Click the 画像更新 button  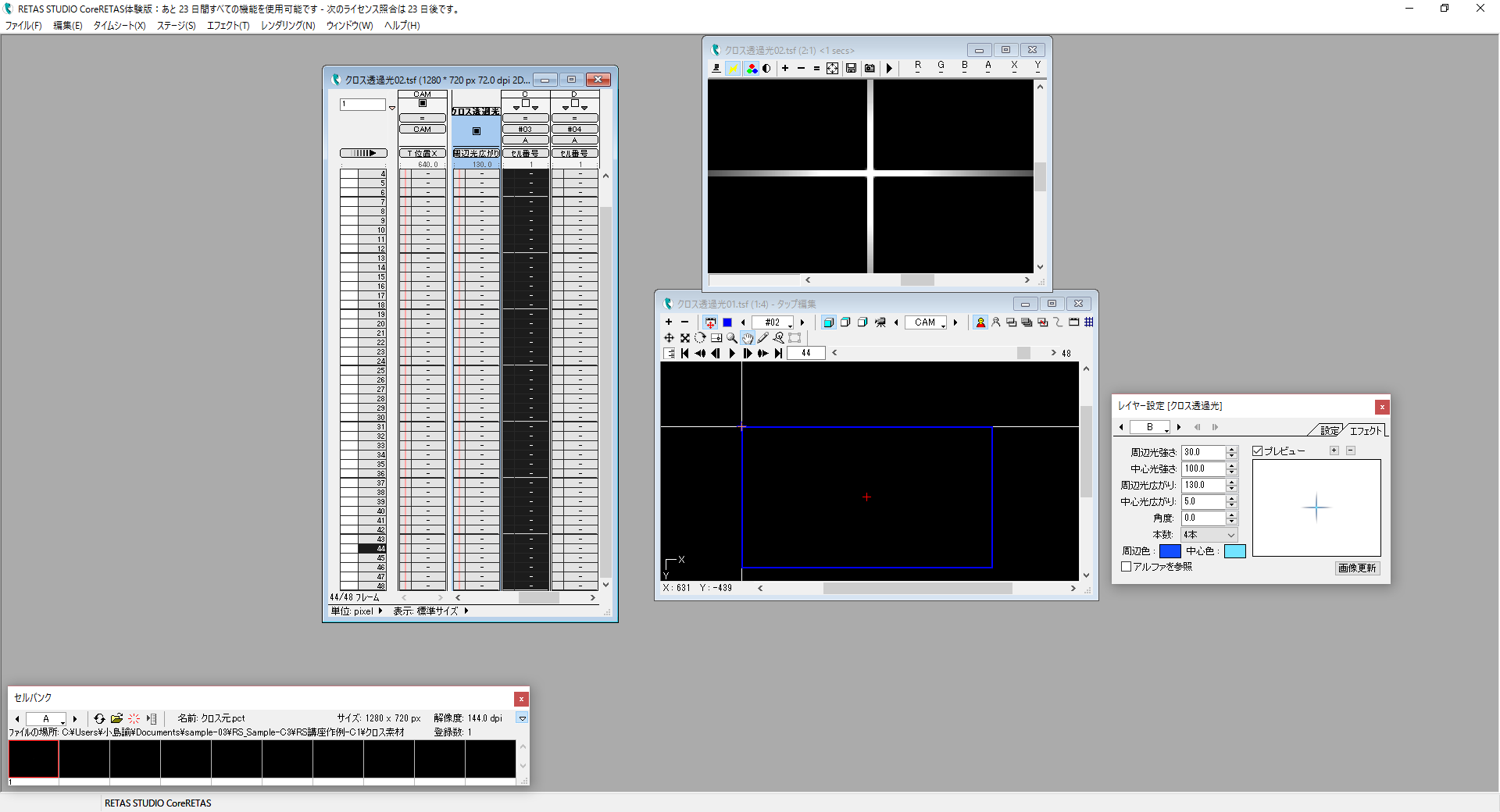1357,568
